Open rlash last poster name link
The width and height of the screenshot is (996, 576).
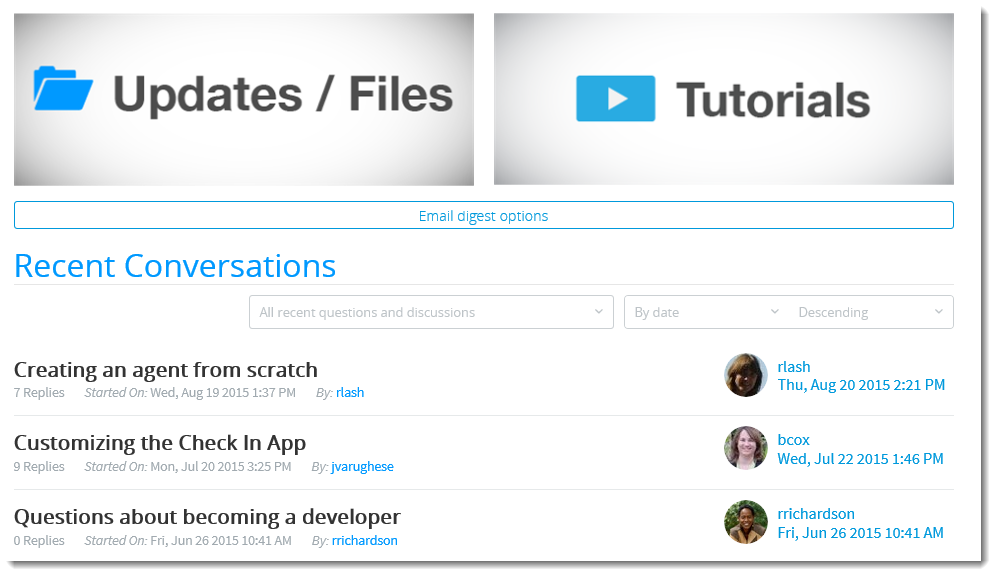[794, 366]
